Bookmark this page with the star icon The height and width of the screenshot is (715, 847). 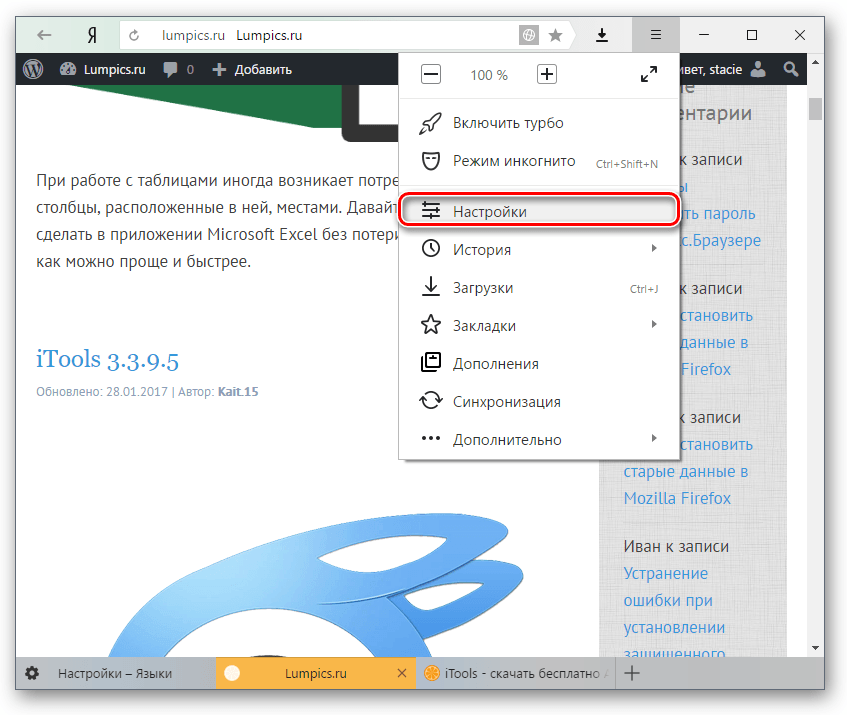[x=555, y=35]
